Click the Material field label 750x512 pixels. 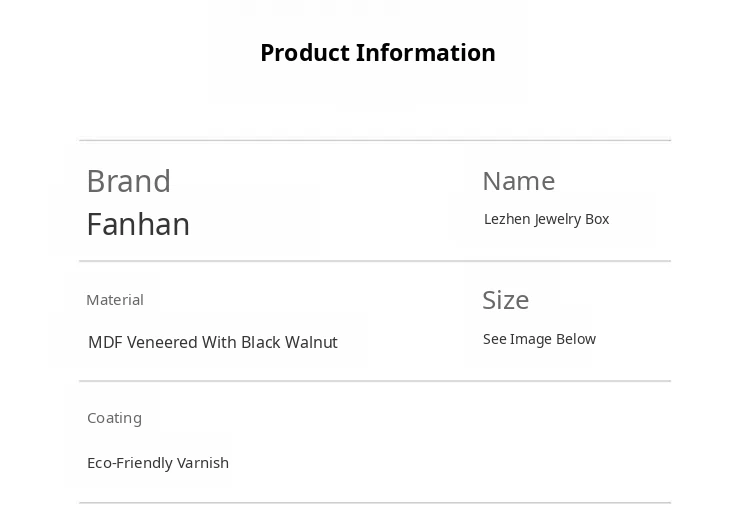tap(115, 300)
